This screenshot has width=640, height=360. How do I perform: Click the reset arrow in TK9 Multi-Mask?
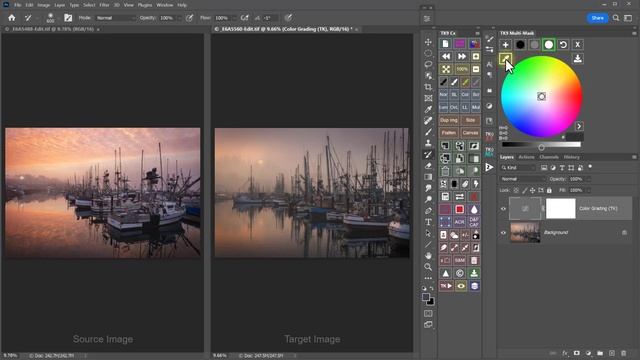(x=563, y=45)
